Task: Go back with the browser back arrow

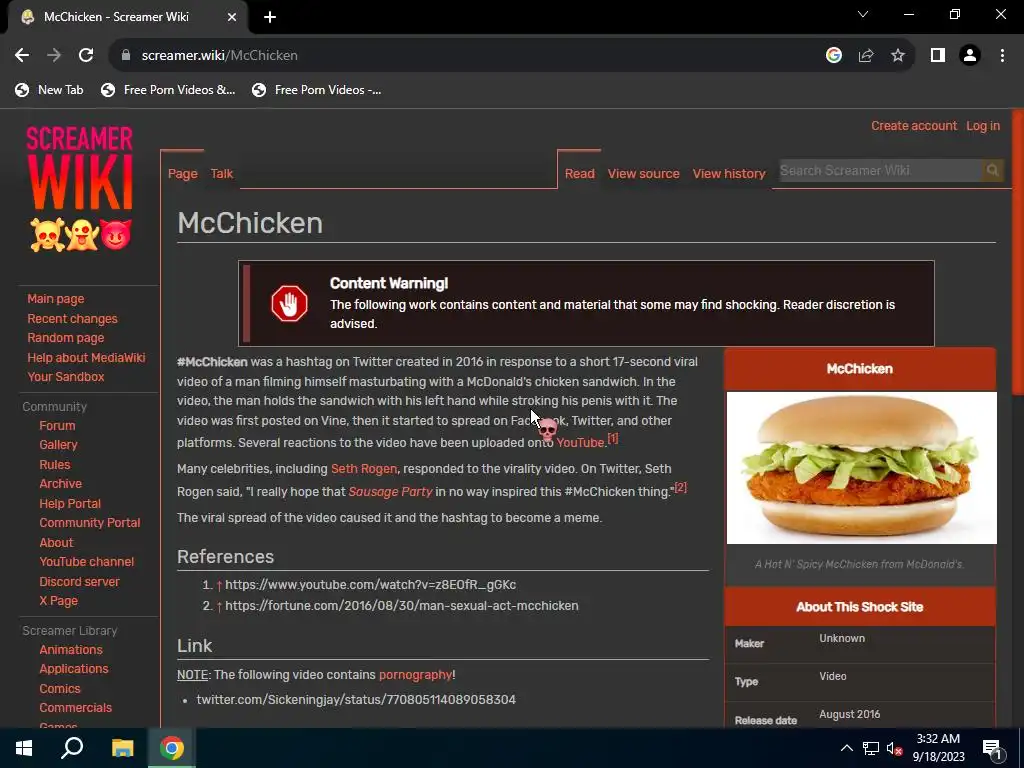Action: [22, 56]
